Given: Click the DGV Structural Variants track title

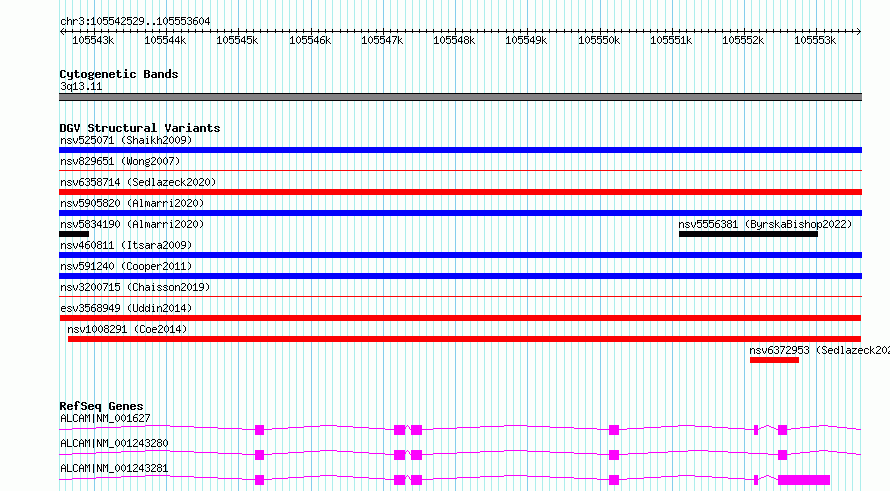Looking at the screenshot, I should click(140, 128).
